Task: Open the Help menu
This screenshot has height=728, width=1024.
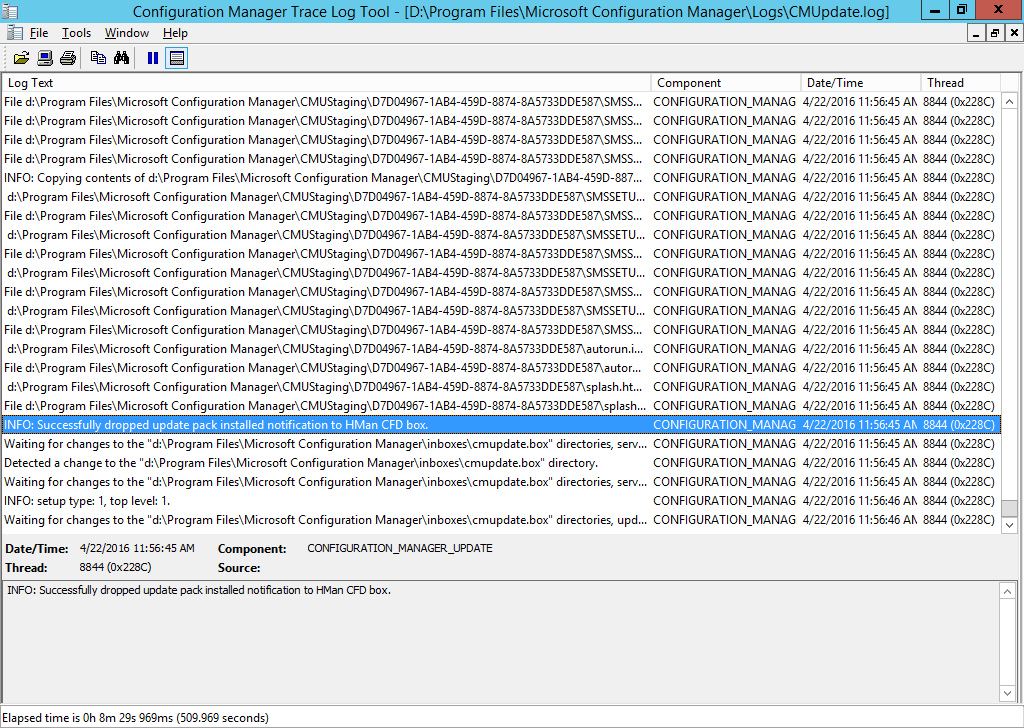Action: coord(175,33)
